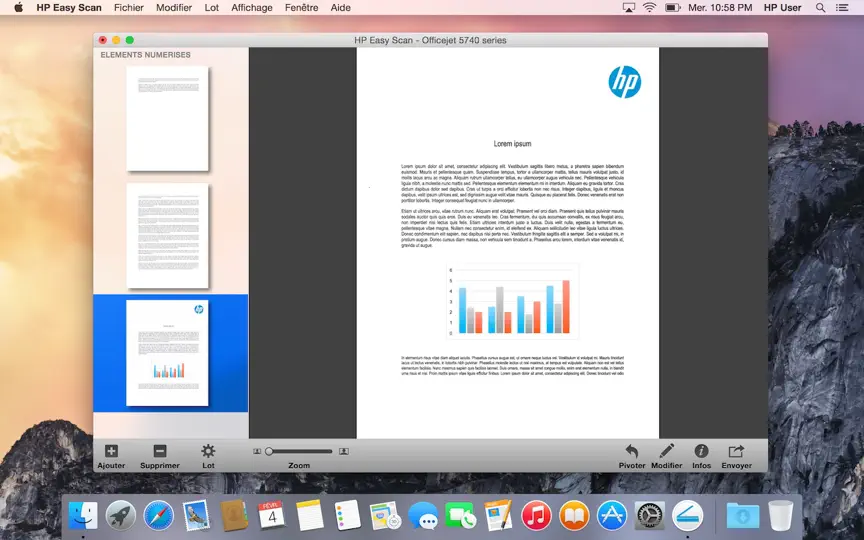
Task: Open Contacts from the Dock
Action: tap(234, 516)
